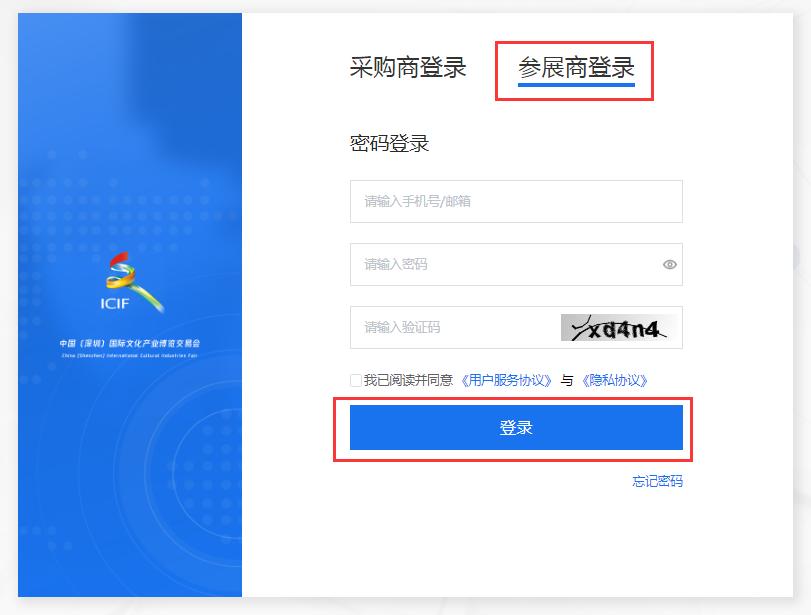Screen dimensions: 811x615
Task: Open the 《用户服务协议》 link
Action: coord(506,381)
